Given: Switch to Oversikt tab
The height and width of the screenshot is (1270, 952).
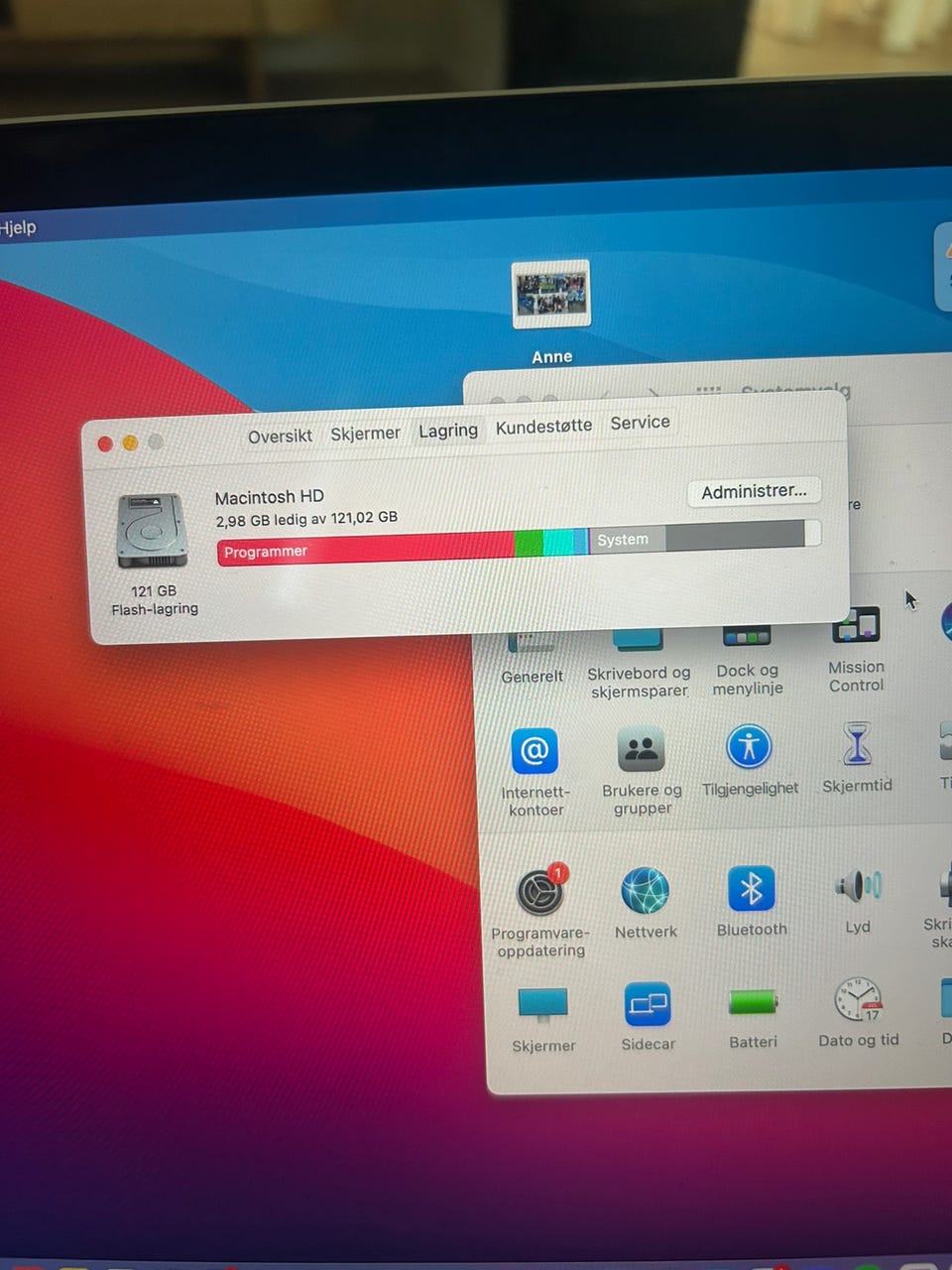Looking at the screenshot, I should [280, 436].
